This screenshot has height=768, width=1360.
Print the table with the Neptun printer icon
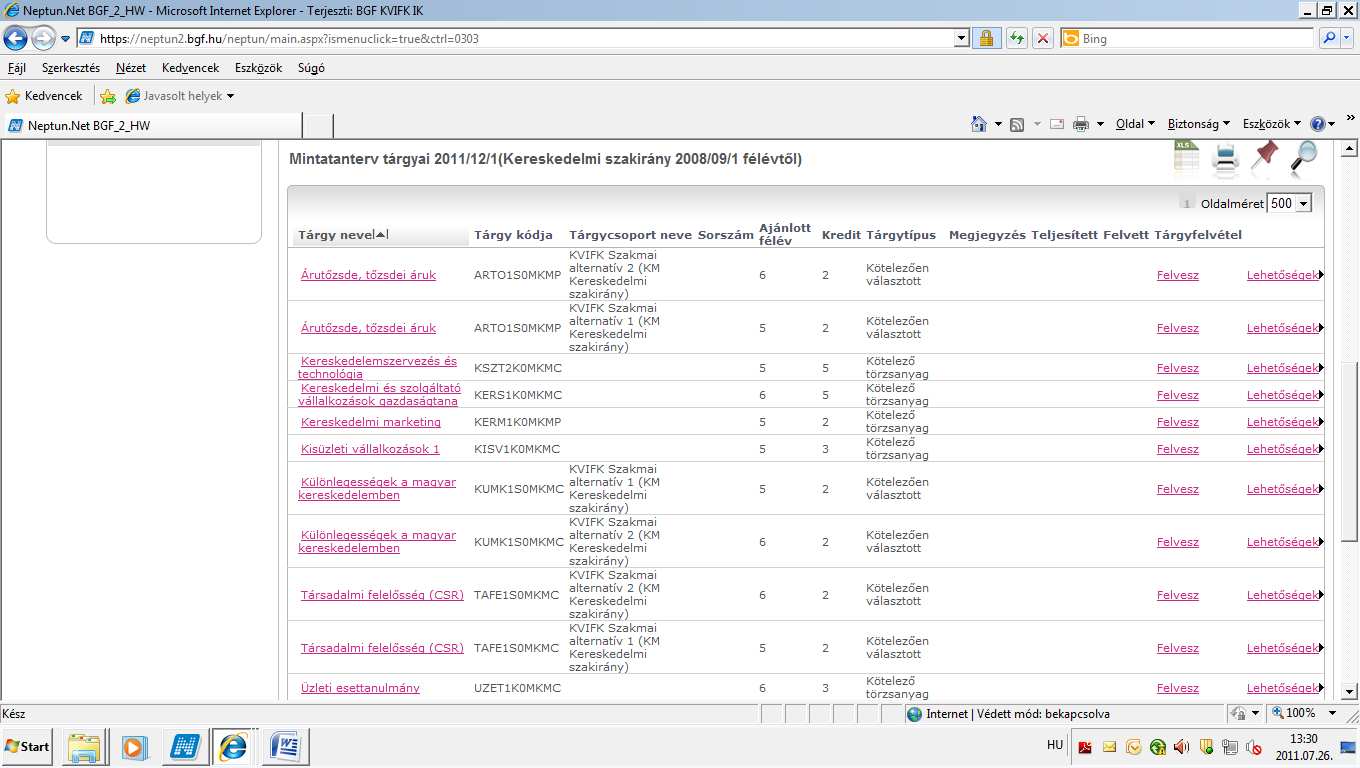coord(1226,158)
